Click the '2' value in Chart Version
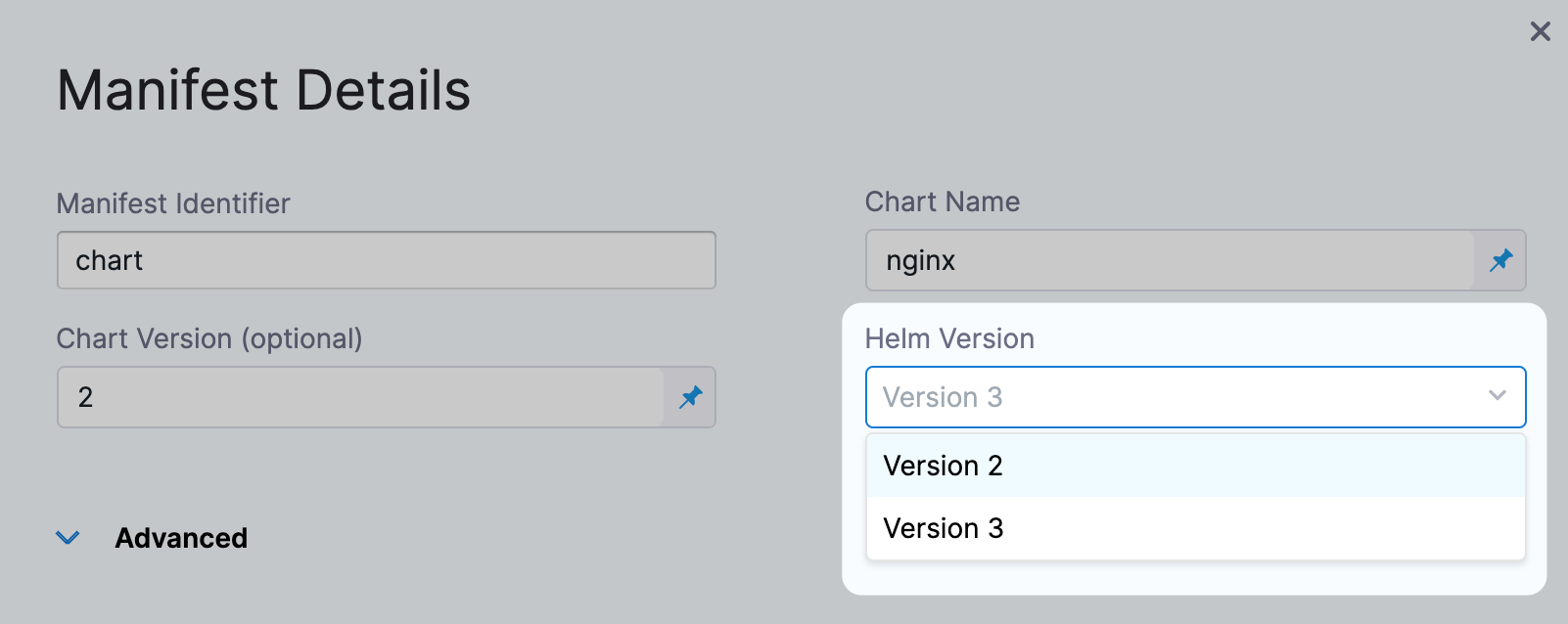This screenshot has width=1568, height=624. tap(86, 397)
